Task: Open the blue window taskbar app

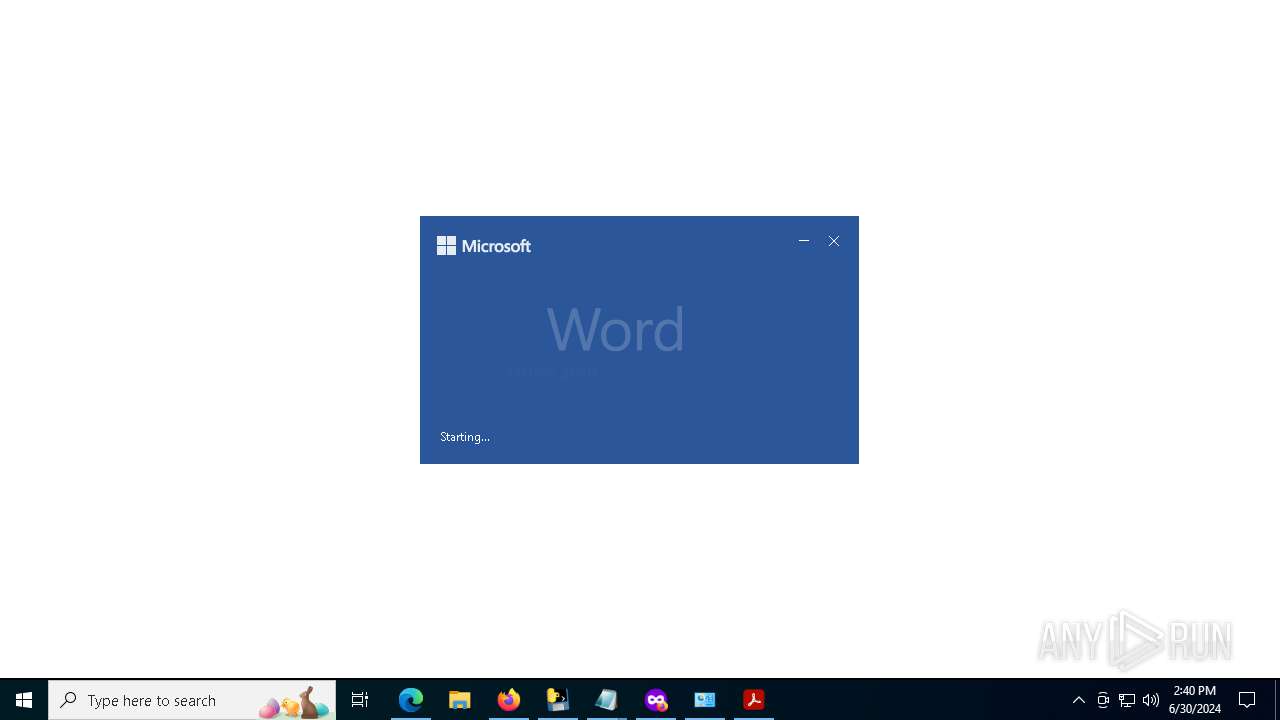Action: pyautogui.click(x=705, y=700)
